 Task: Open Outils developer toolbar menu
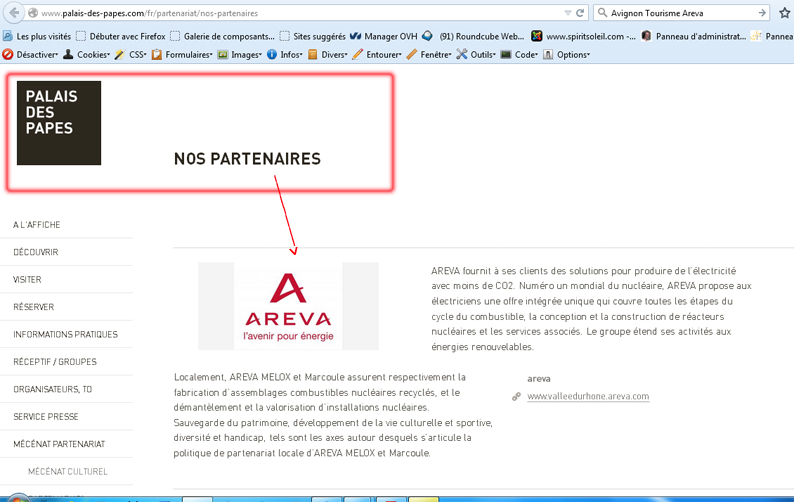pos(476,55)
